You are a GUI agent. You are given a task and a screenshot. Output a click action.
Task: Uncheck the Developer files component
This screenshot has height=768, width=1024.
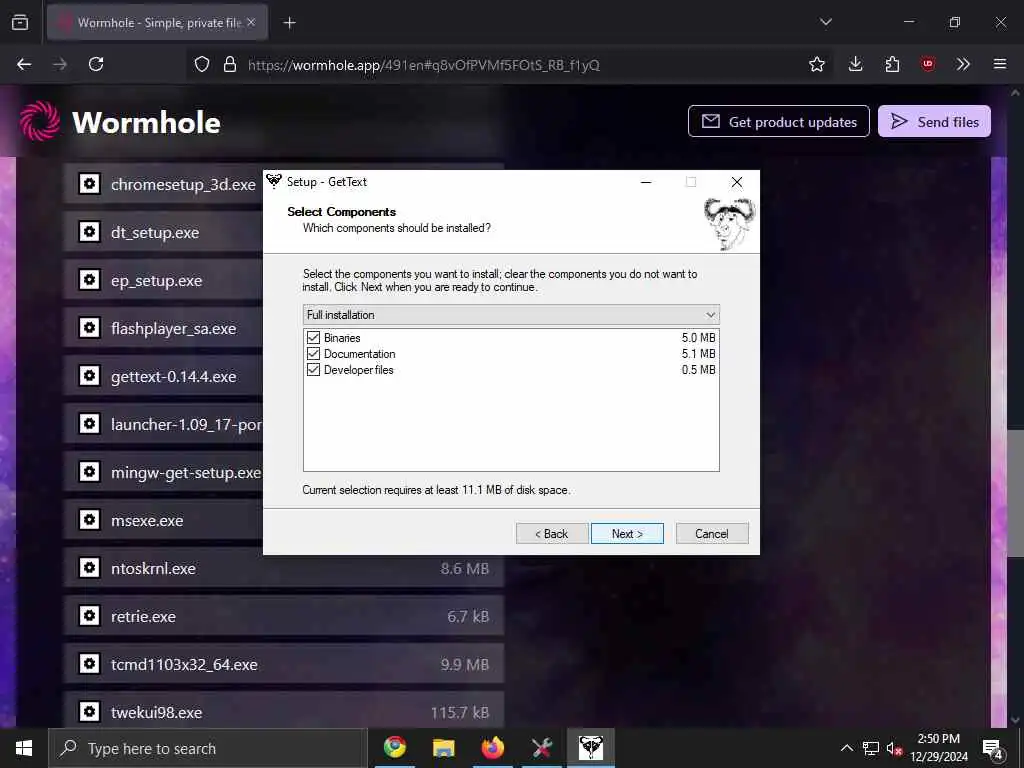(313, 370)
